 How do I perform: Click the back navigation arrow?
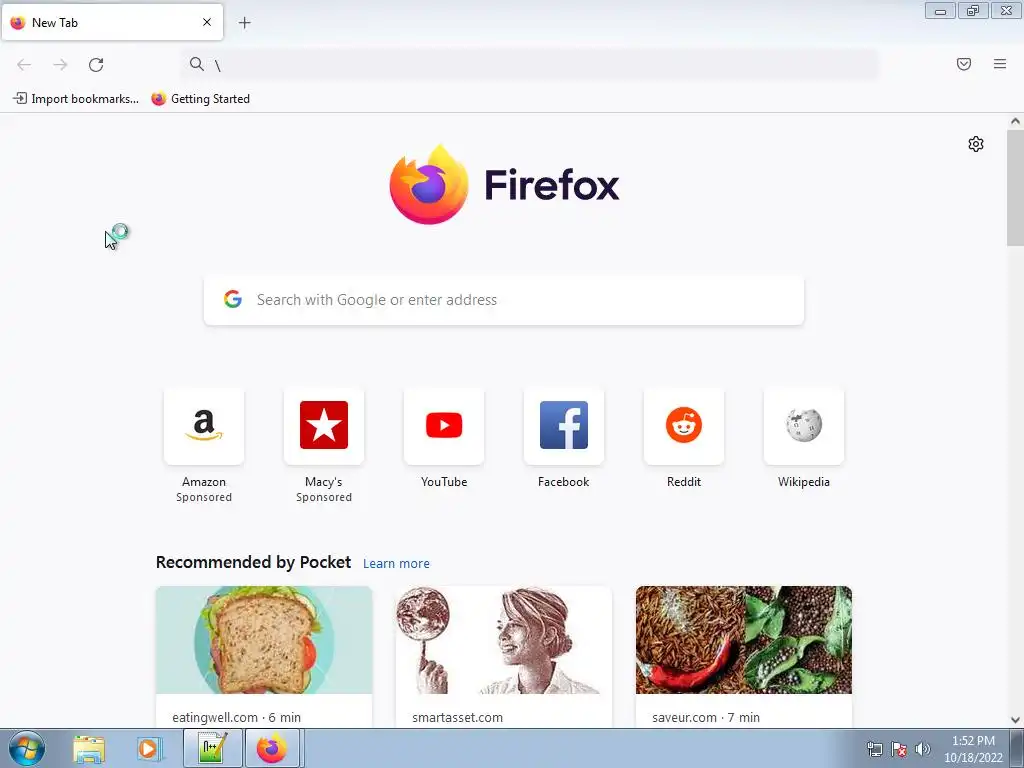click(x=24, y=64)
